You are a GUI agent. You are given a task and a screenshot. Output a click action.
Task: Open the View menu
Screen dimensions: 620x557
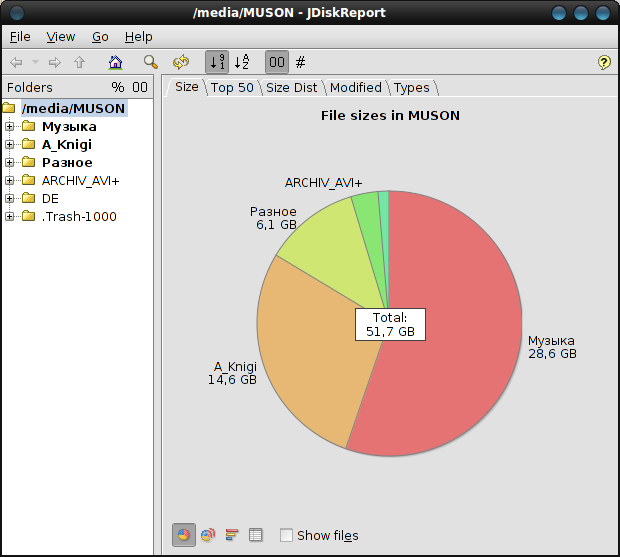60,37
